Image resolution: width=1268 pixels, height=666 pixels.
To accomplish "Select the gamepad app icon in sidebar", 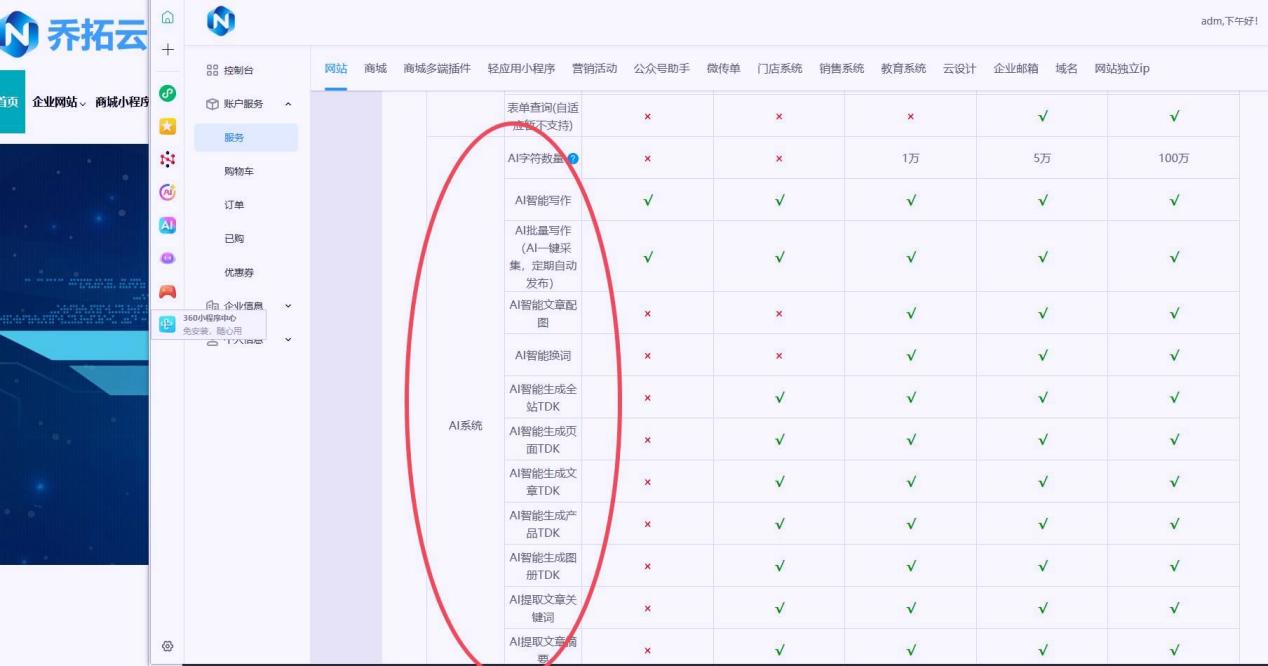I will [x=168, y=290].
